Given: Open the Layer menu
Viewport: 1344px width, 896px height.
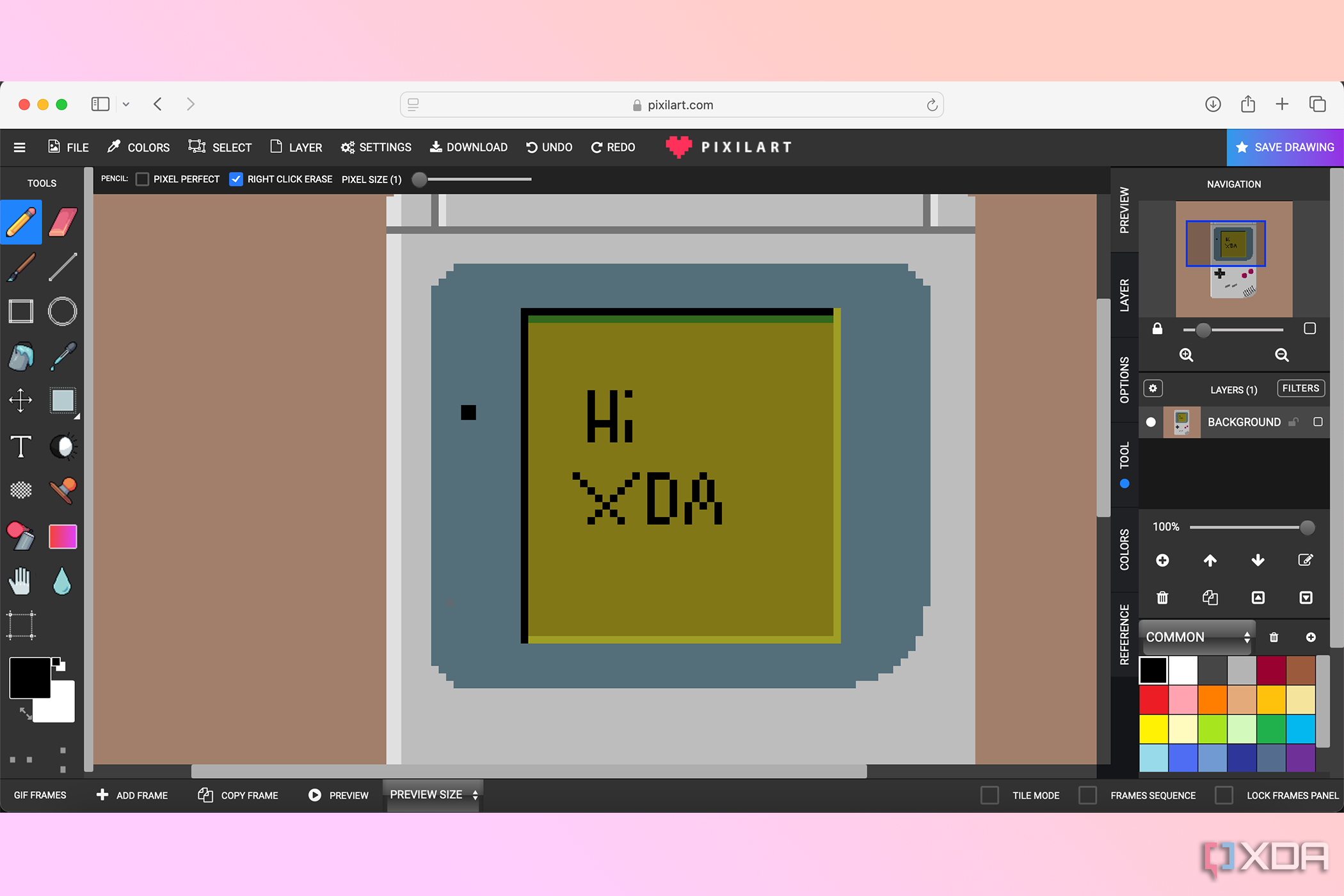Looking at the screenshot, I should [x=296, y=148].
